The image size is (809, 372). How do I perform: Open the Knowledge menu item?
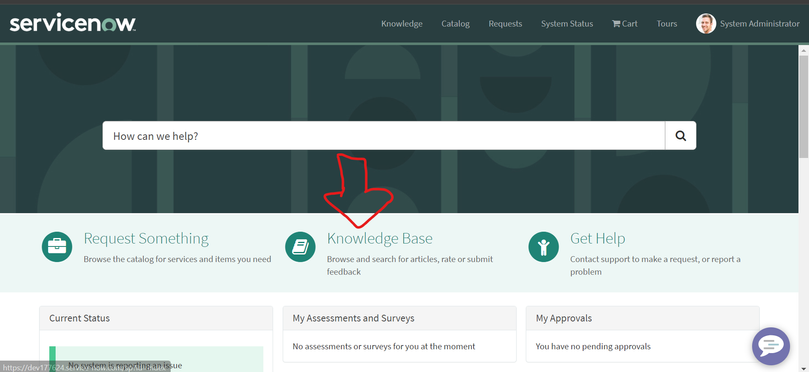pyautogui.click(x=401, y=24)
